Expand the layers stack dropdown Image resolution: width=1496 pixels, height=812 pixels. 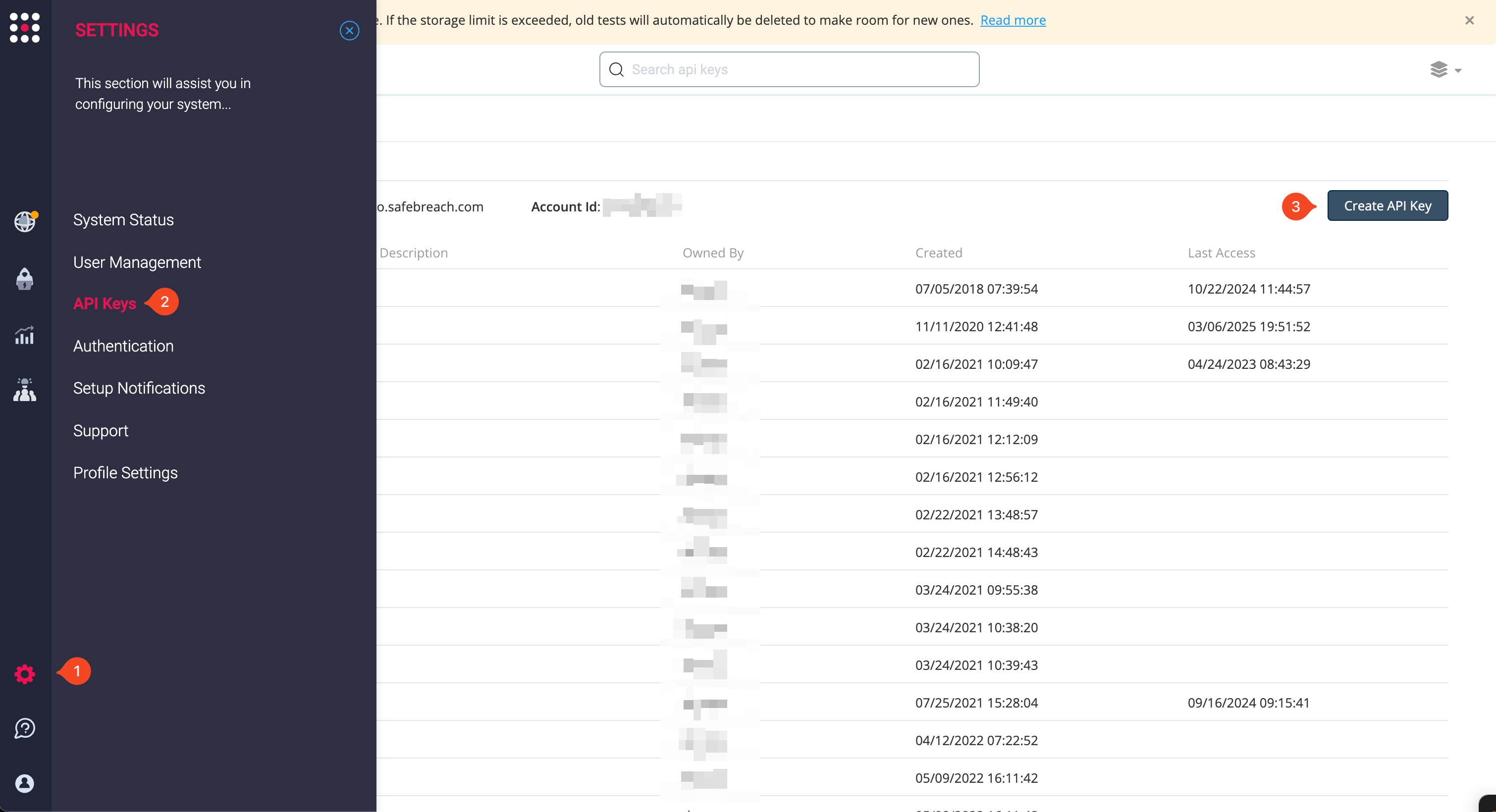[x=1445, y=70]
